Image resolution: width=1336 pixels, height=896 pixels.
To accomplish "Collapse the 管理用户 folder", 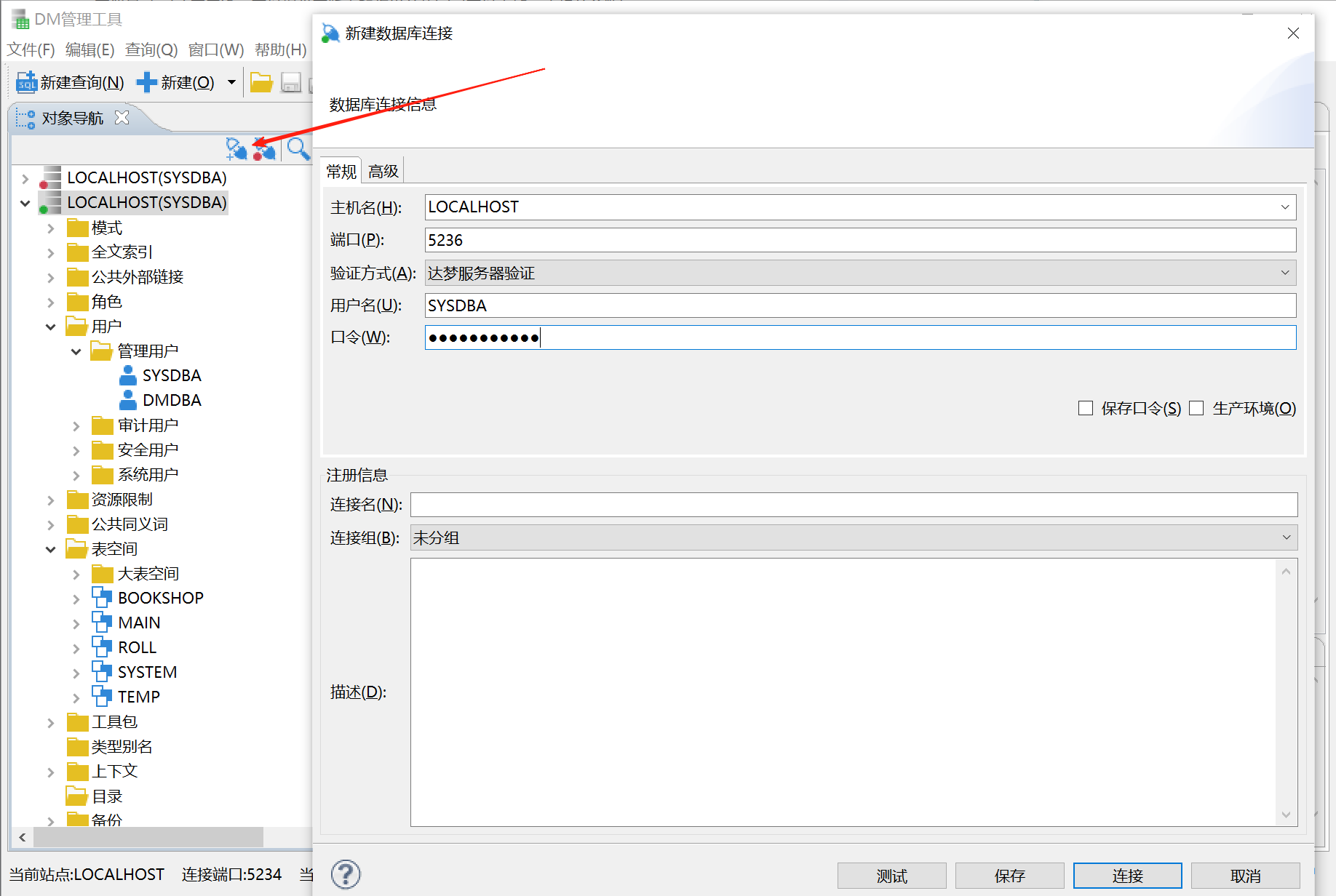I will (76, 351).
